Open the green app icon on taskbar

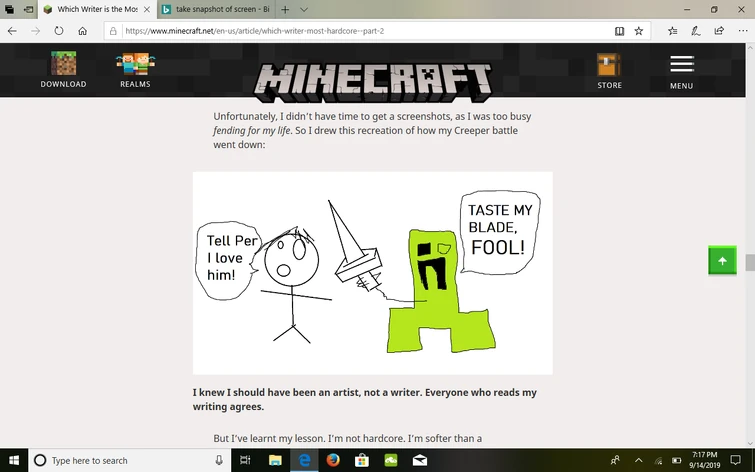point(391,460)
